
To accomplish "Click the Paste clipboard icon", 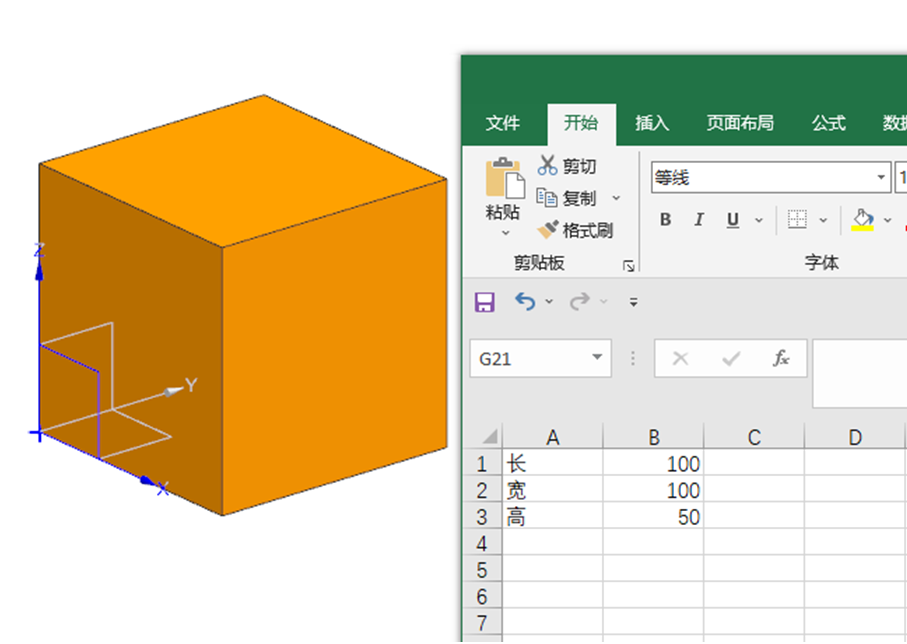I will click(505, 178).
